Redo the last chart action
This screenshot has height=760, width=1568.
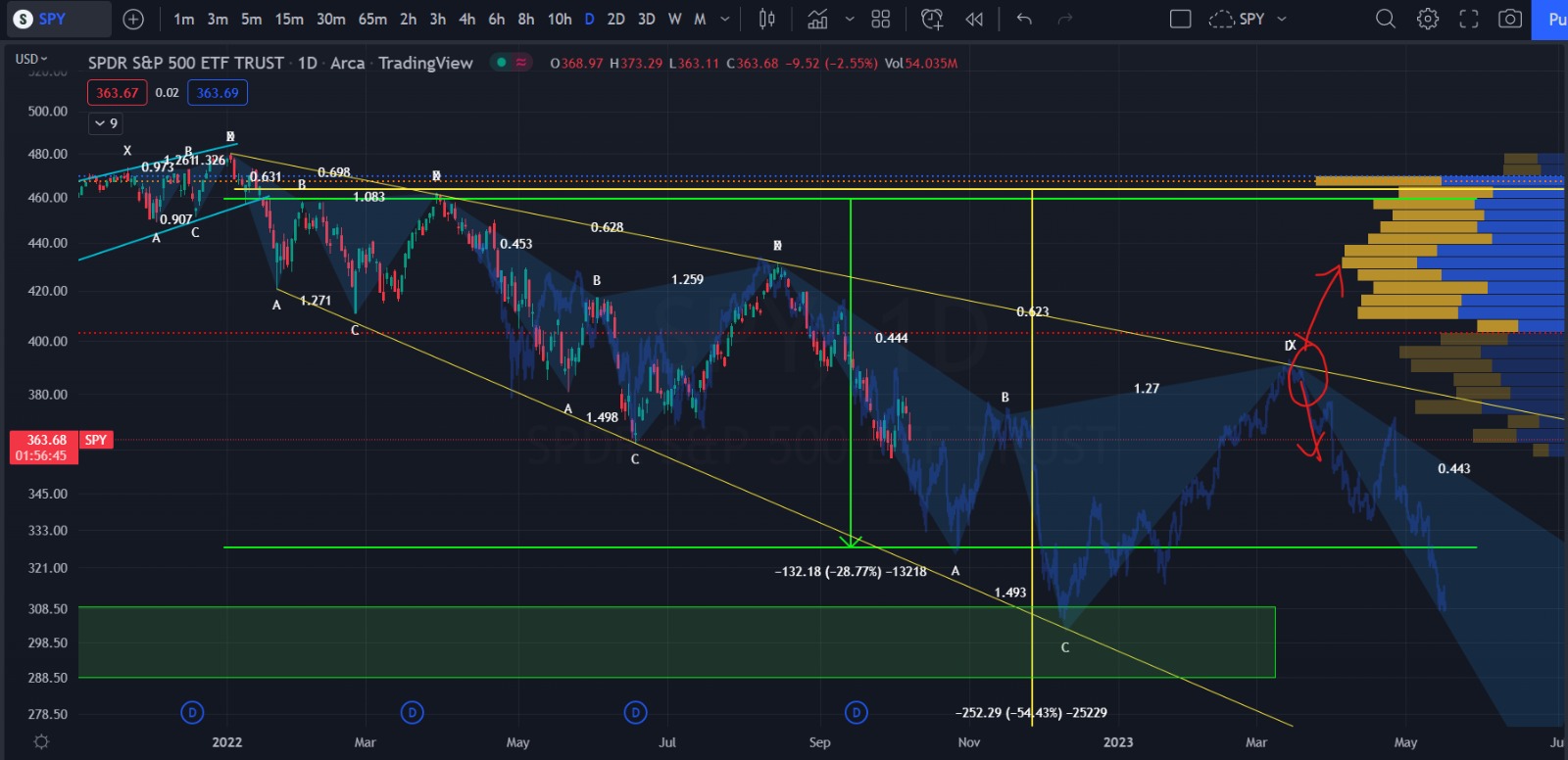(1065, 19)
